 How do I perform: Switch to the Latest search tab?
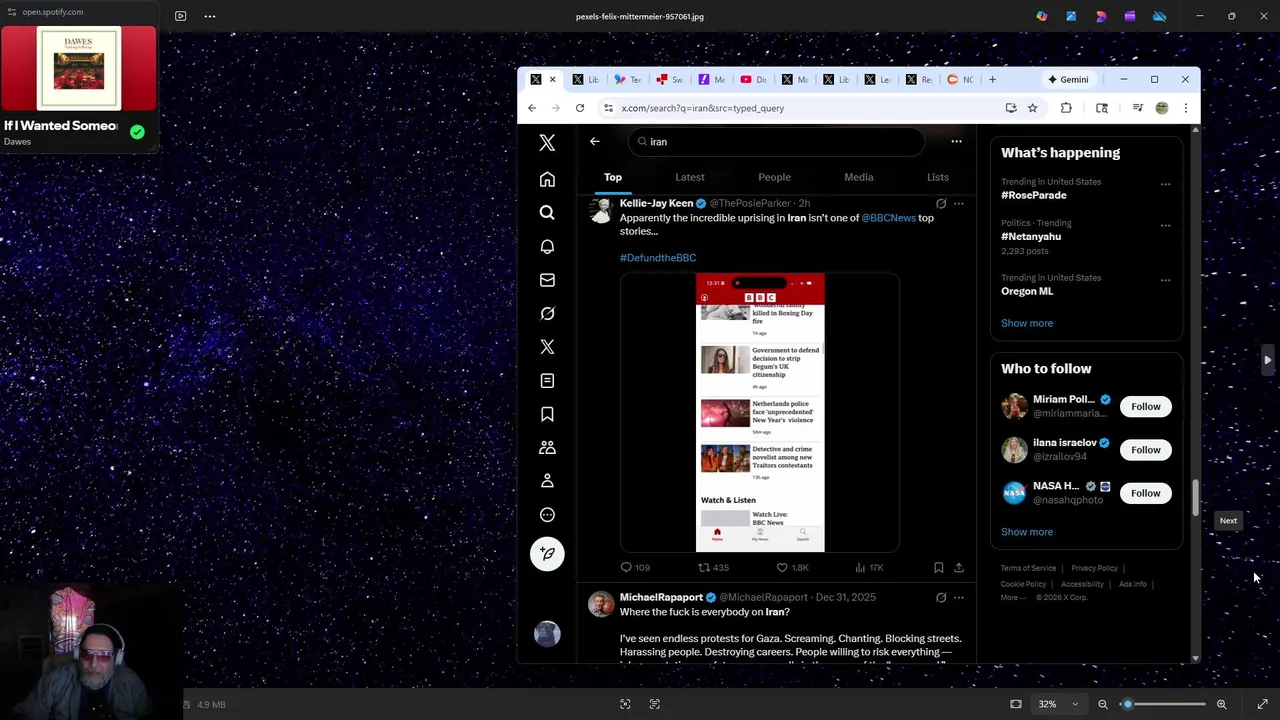pyautogui.click(x=690, y=177)
